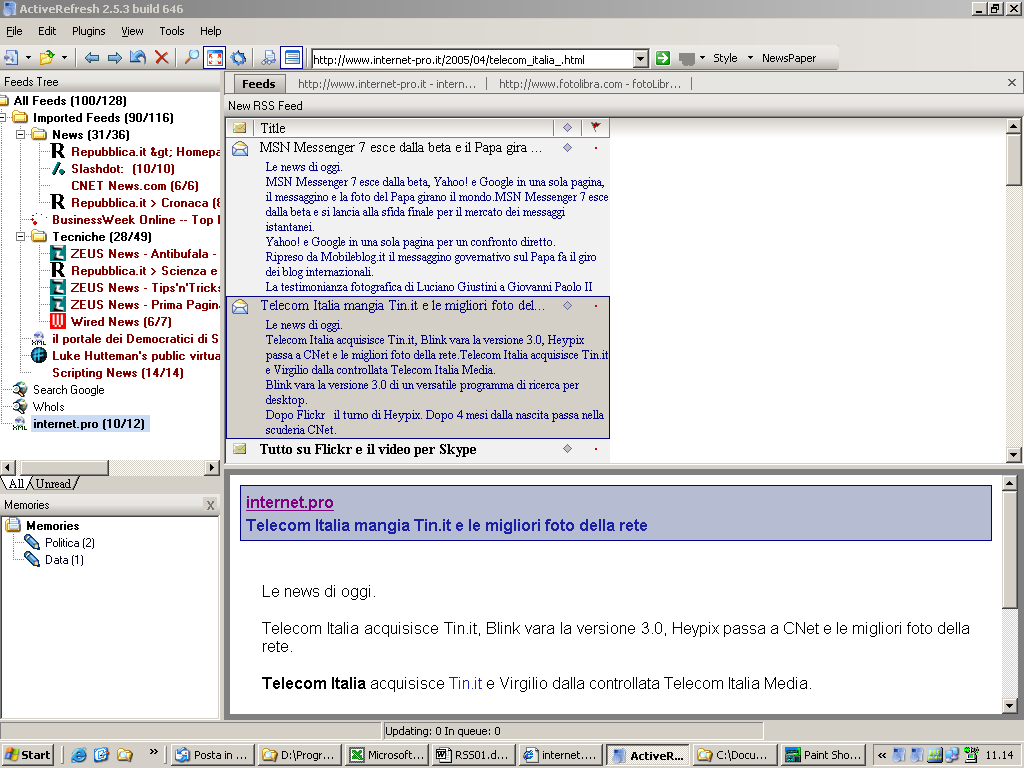Select the WhoIs tree item

click(x=48, y=406)
